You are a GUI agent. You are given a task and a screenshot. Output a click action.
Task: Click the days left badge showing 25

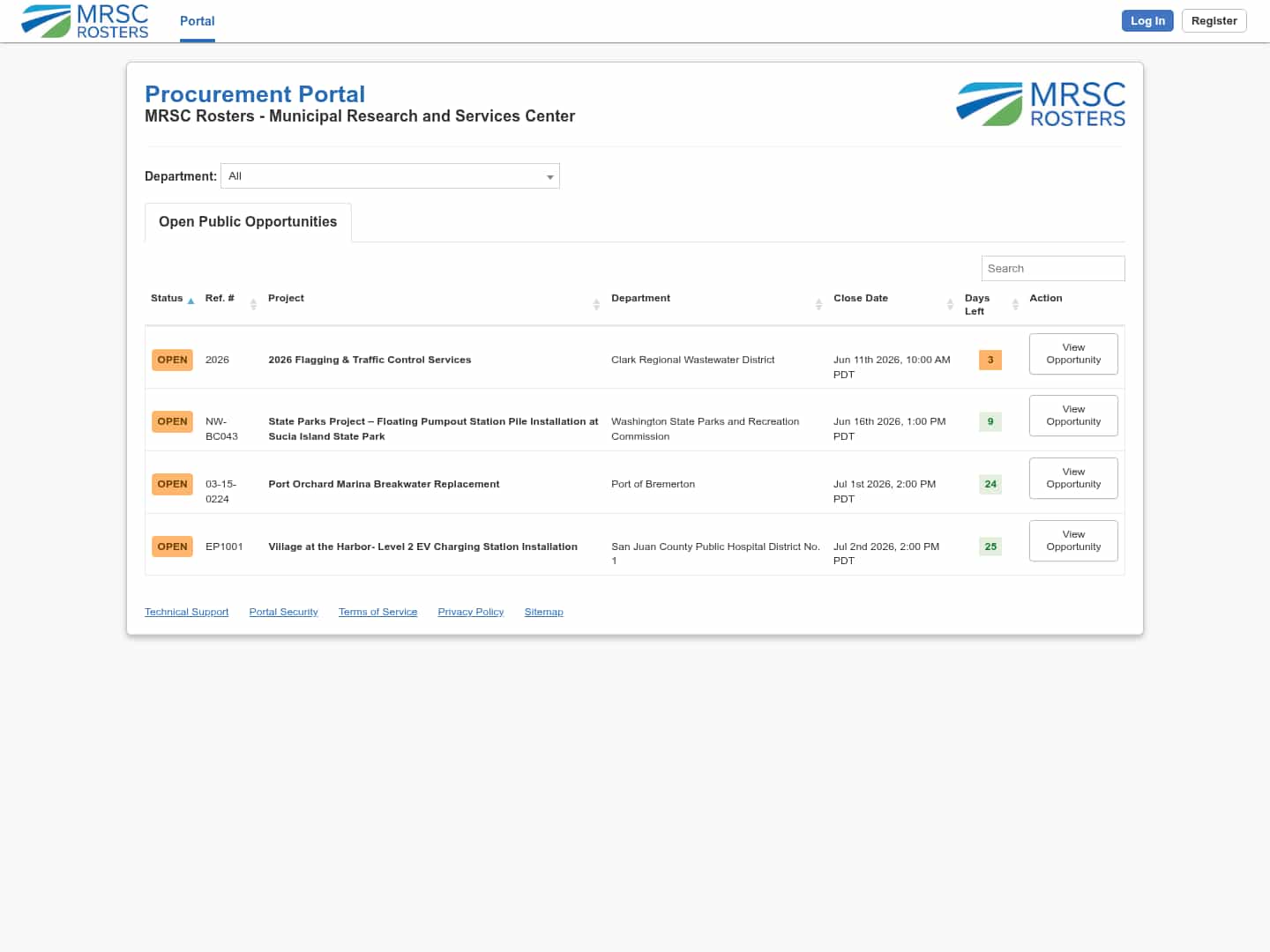990,547
